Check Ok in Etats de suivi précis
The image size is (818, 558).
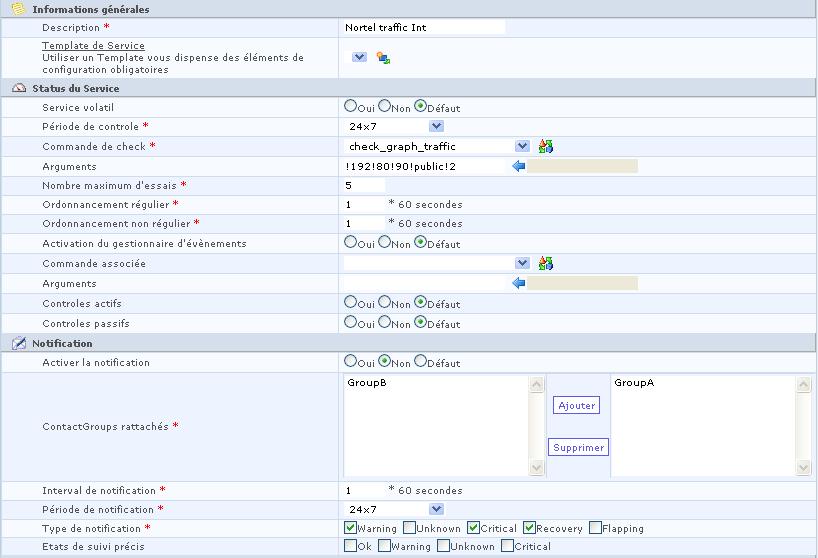click(x=350, y=546)
